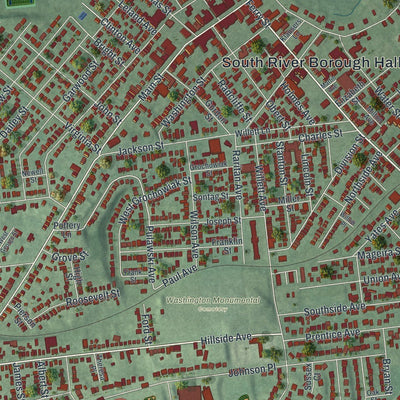Select the Mageira St label
400x400 pixels.
click(379, 253)
